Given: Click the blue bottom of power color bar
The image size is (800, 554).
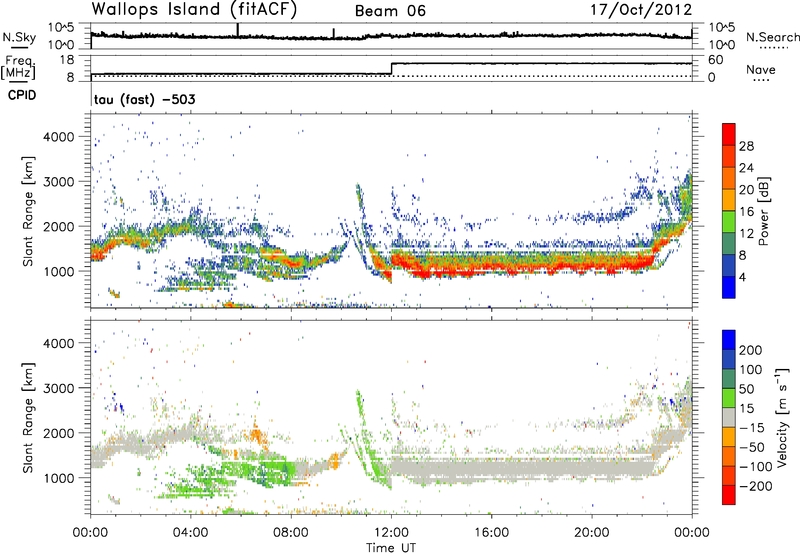Looking at the screenshot, I should tap(729, 287).
